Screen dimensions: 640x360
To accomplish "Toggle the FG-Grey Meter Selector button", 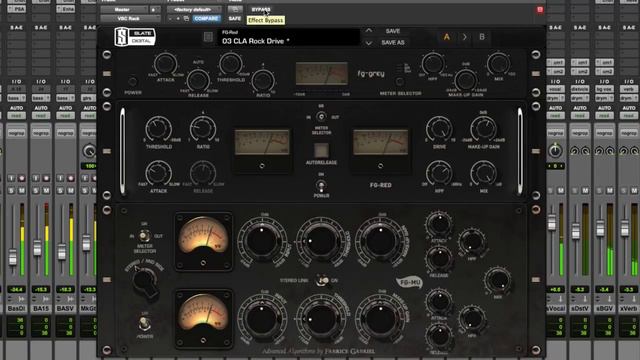I will coord(400,82).
